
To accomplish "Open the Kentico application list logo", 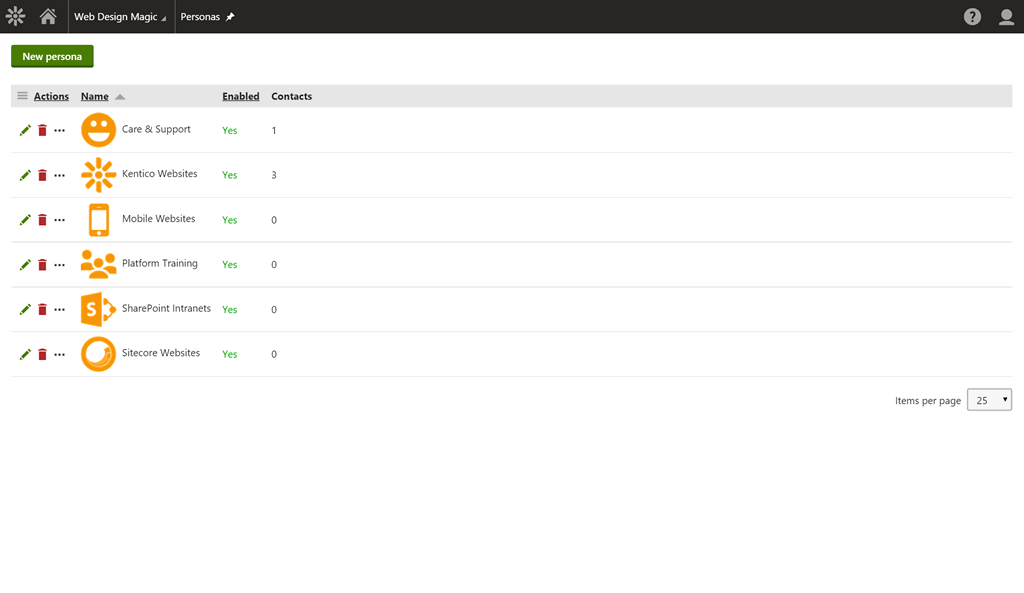I will pos(15,16).
